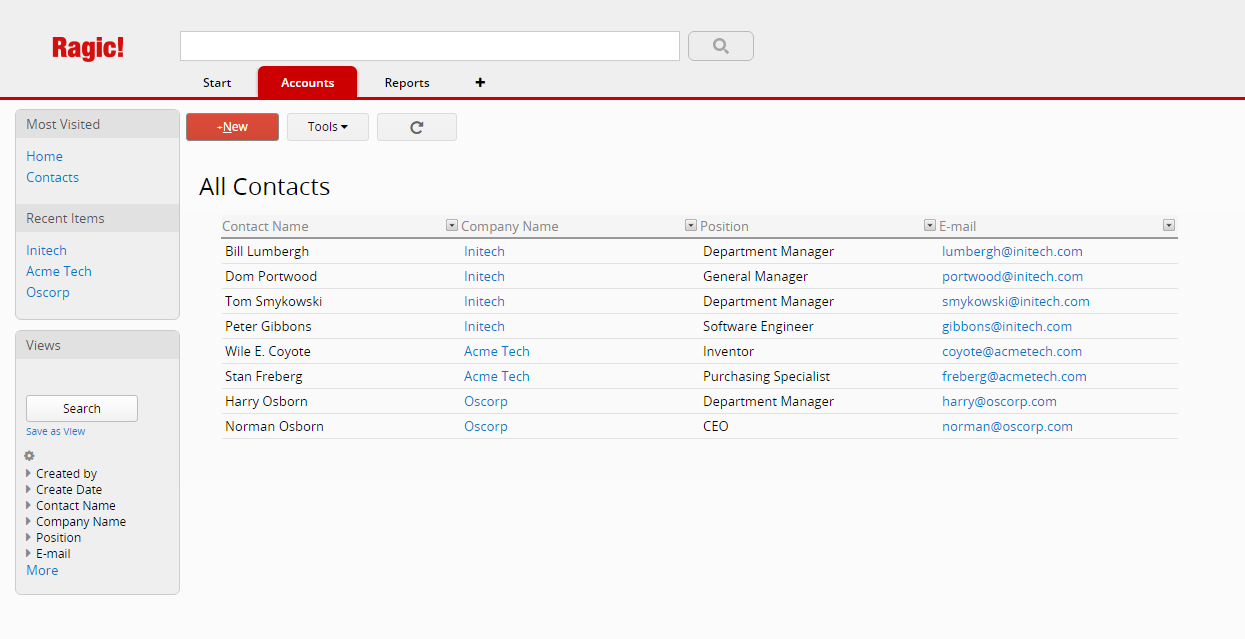Viewport: 1245px width, 639px height.
Task: Select the Harry Osborn contact name
Action: pos(266,402)
